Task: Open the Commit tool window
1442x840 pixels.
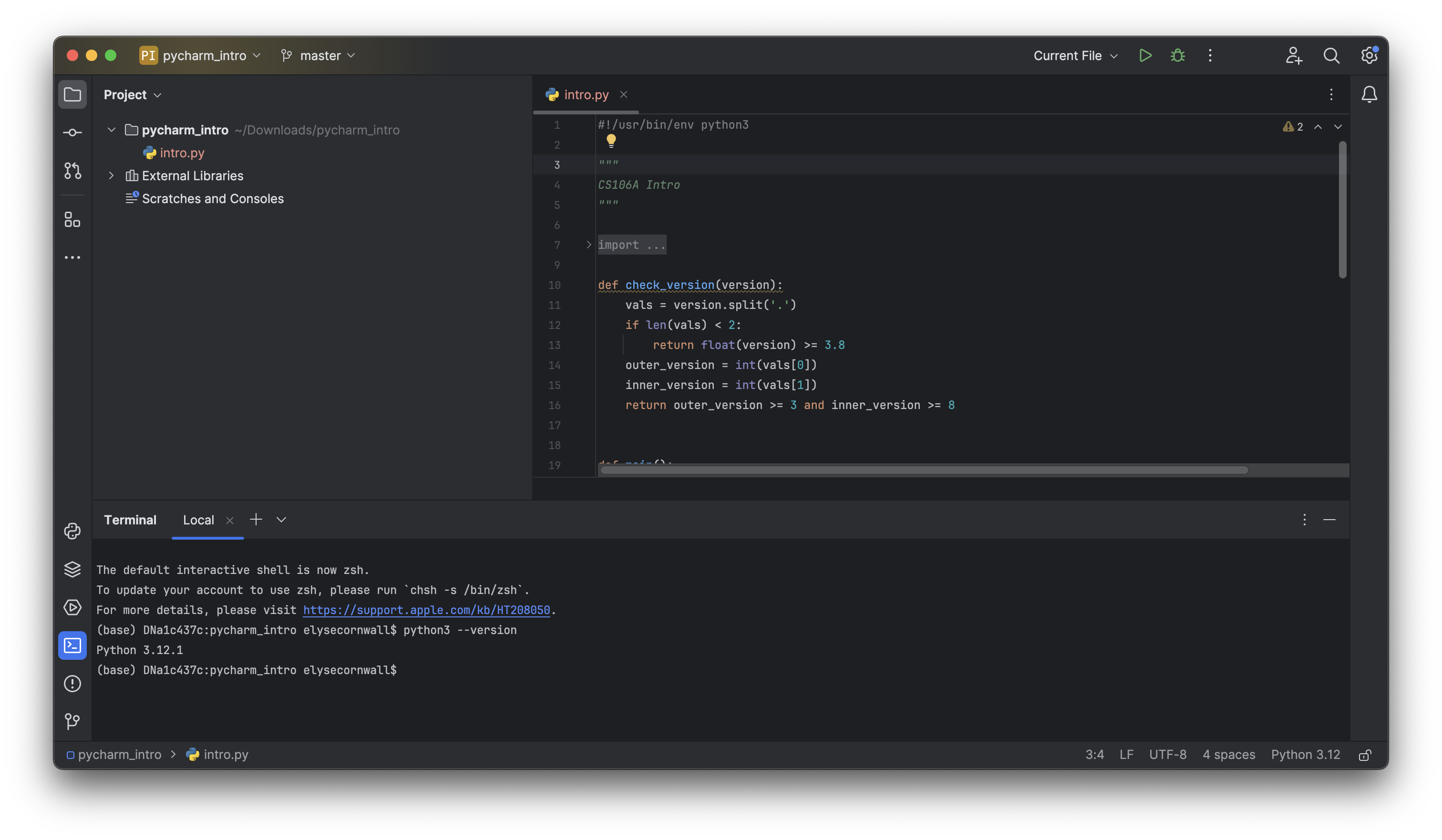Action: (72, 133)
